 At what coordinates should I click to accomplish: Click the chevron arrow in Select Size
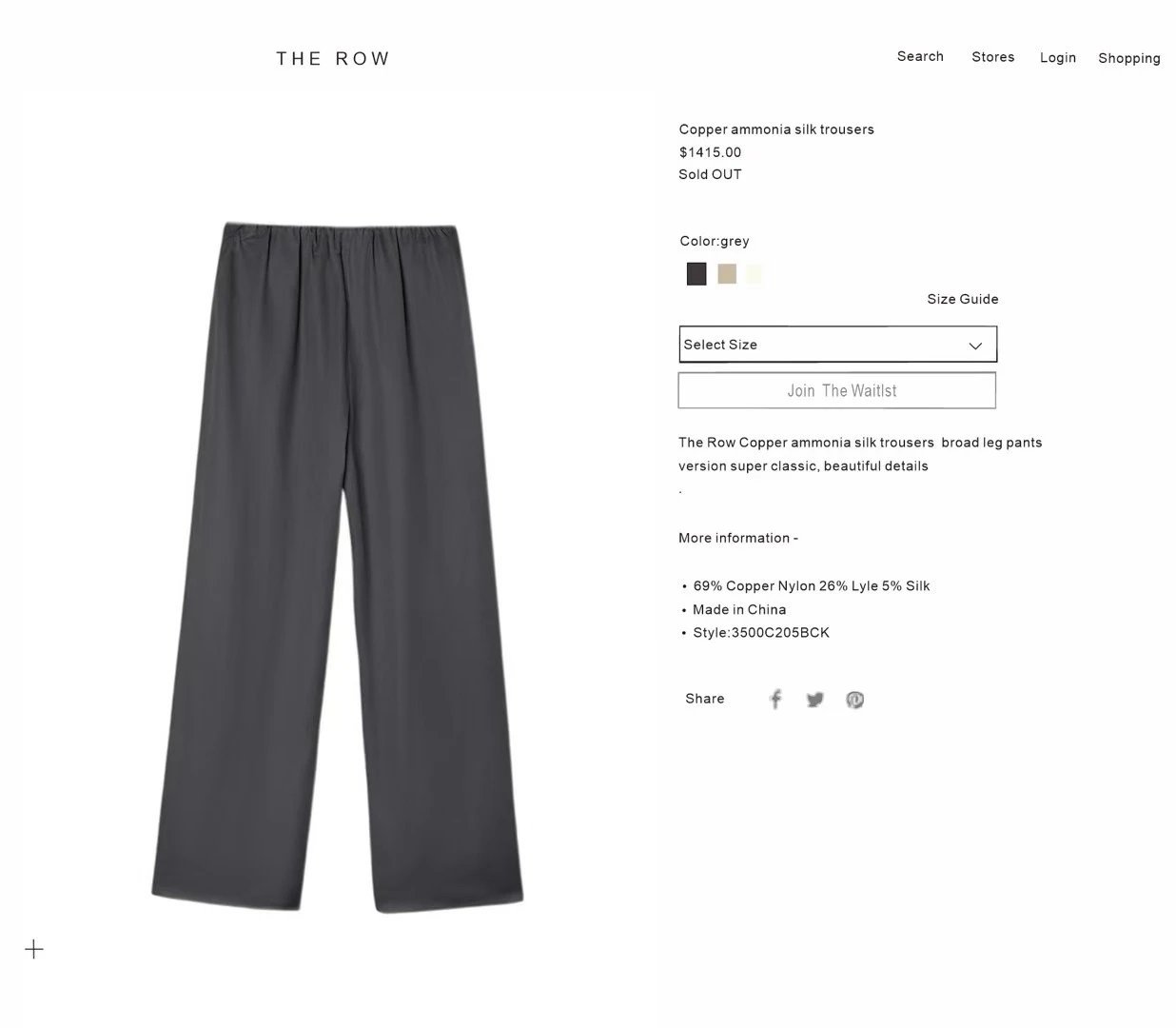[x=975, y=346]
